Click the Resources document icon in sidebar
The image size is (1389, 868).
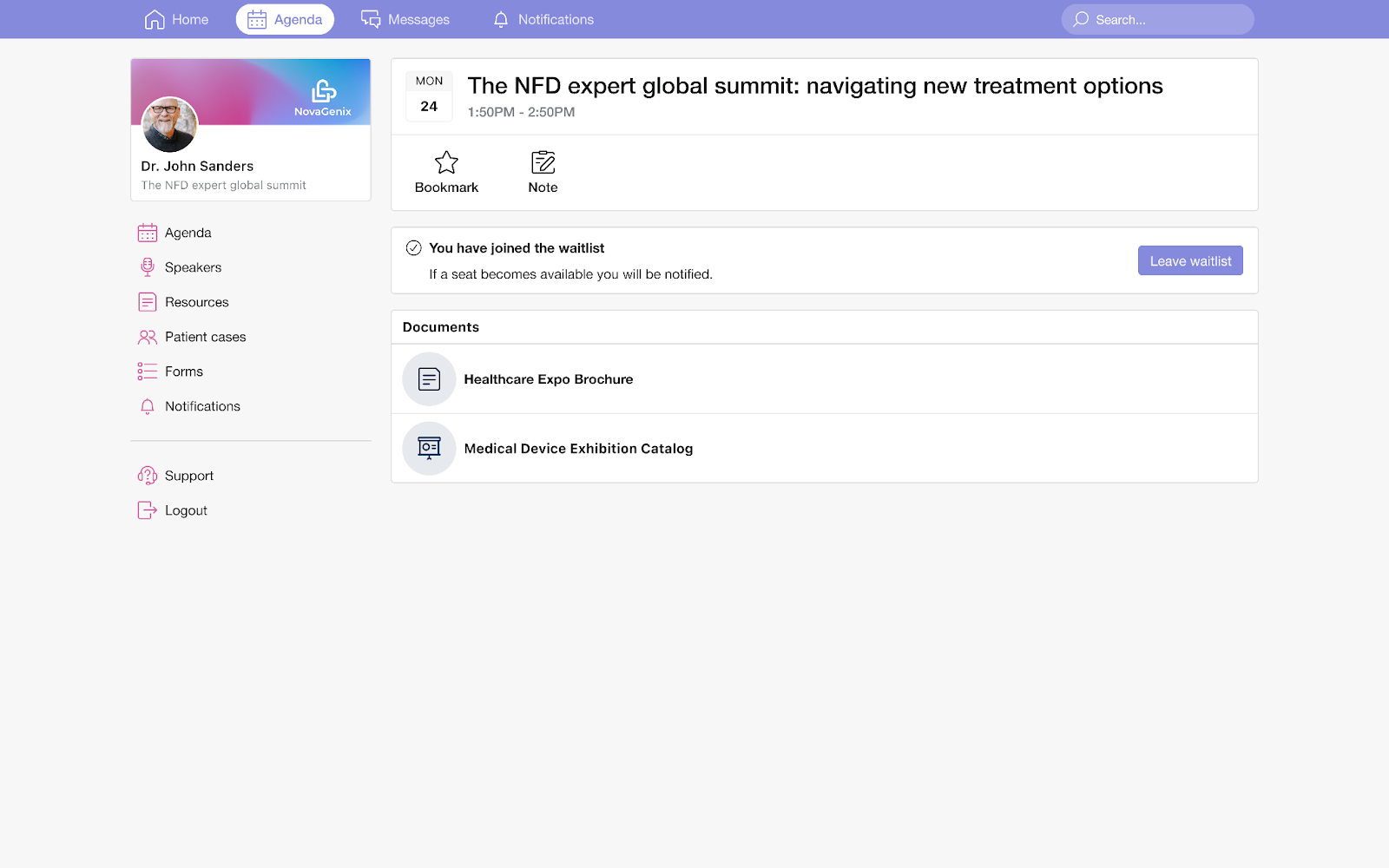click(x=148, y=302)
